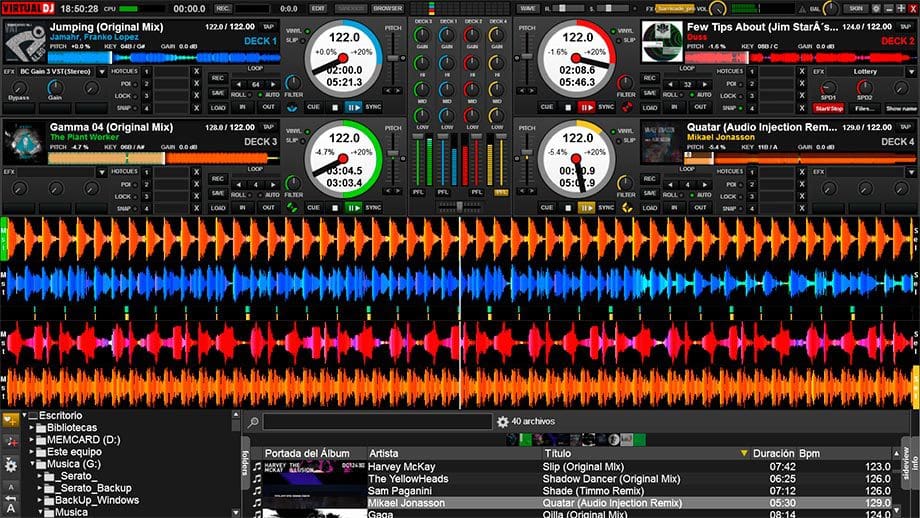The height and width of the screenshot is (518, 920).
Task: Open the BROWSER tab in top bar
Action: click(387, 9)
